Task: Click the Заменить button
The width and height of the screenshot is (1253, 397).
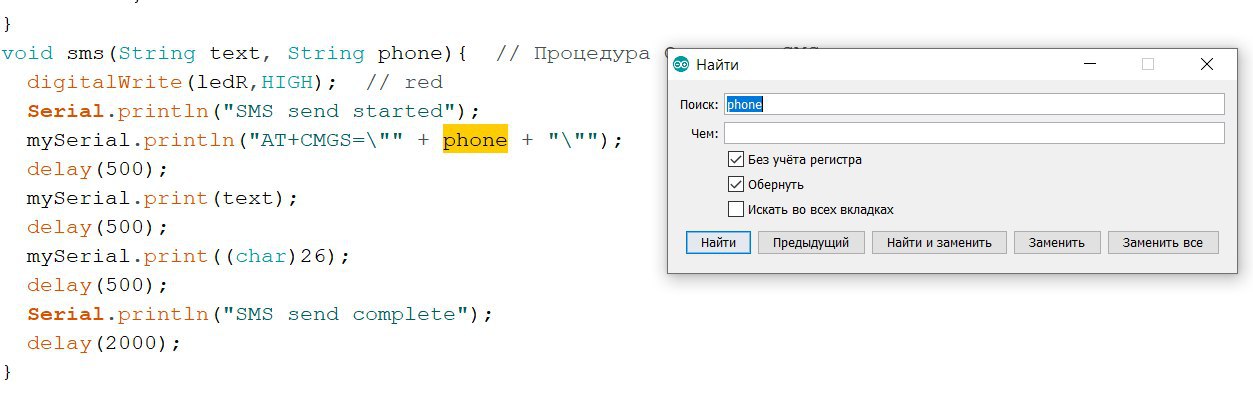Action: (1057, 242)
